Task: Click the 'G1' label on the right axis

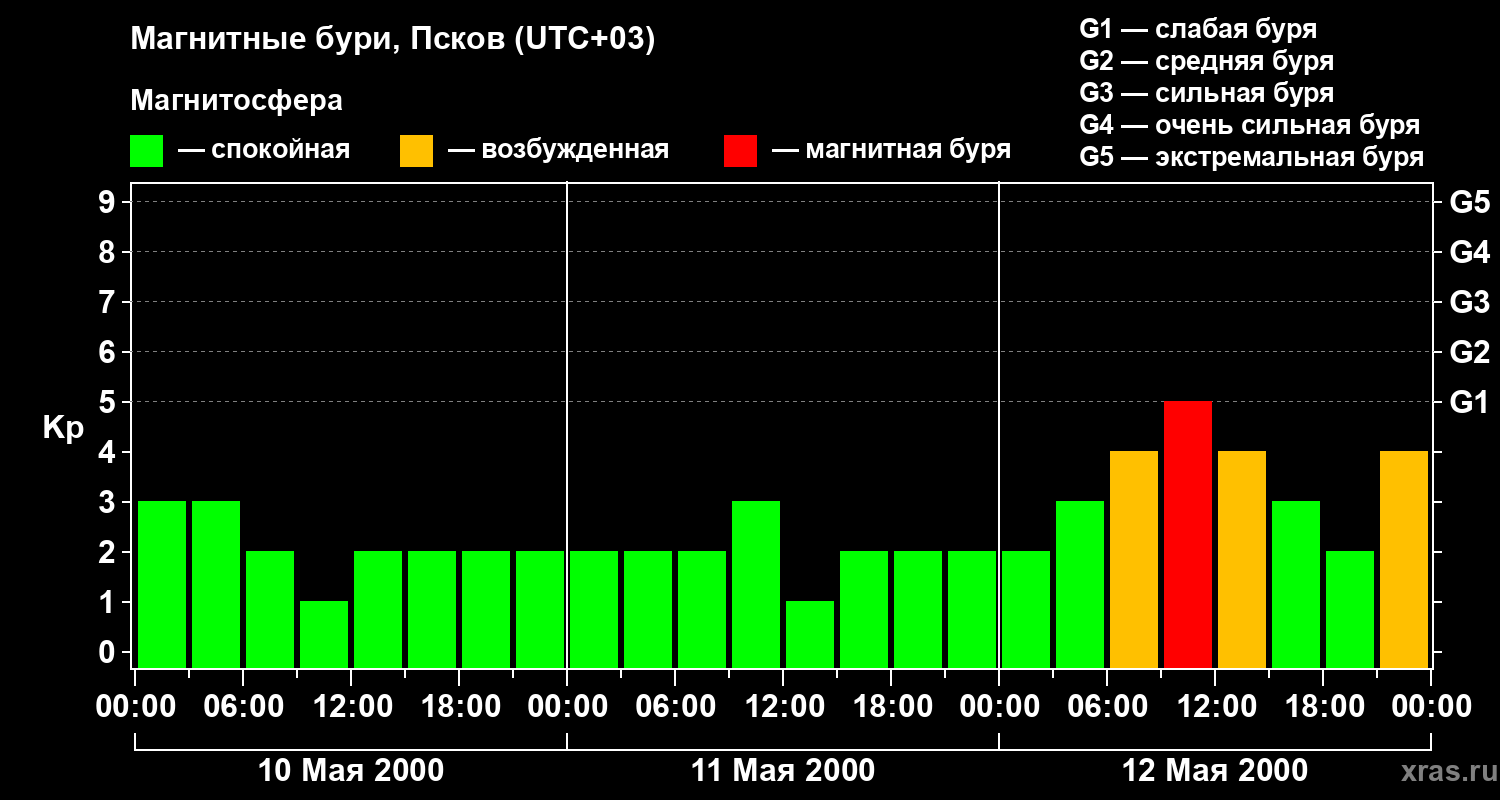Action: [1469, 402]
